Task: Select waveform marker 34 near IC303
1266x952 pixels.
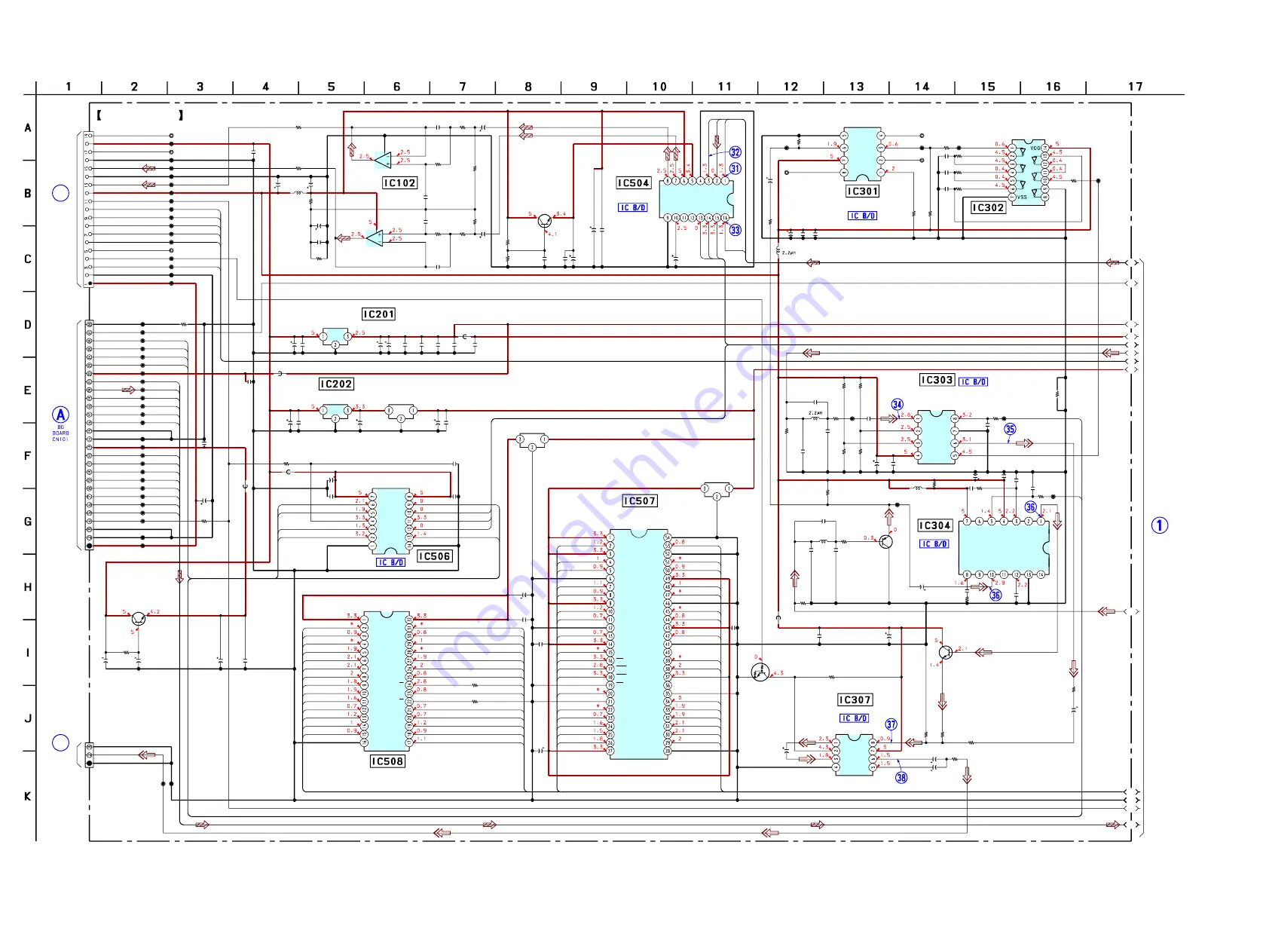Action: tap(898, 405)
